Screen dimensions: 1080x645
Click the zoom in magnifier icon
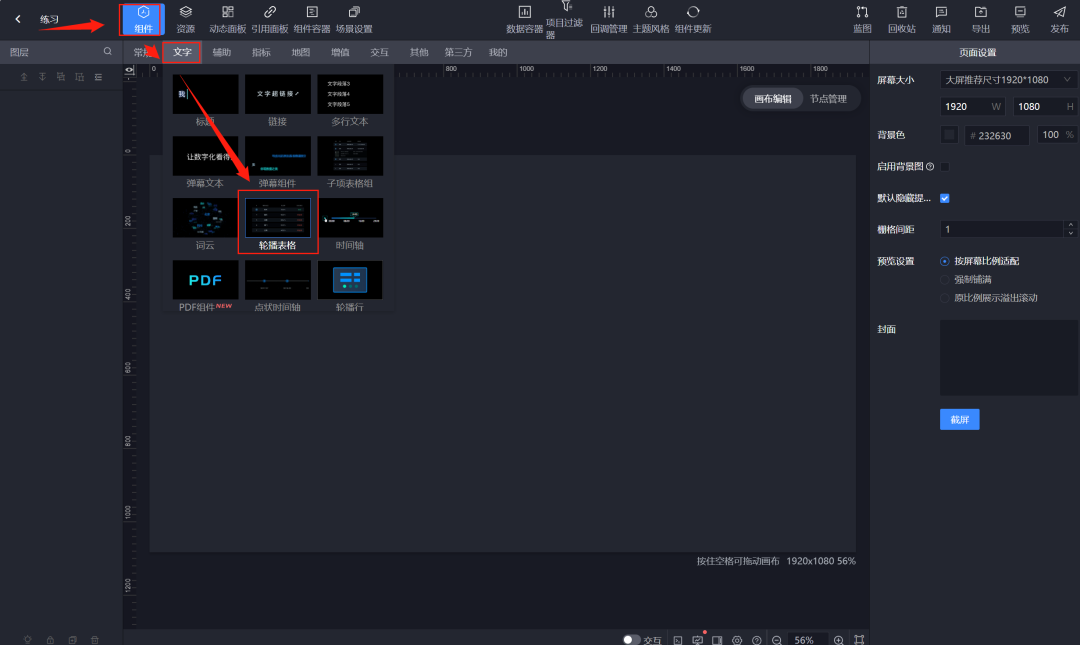(x=838, y=640)
